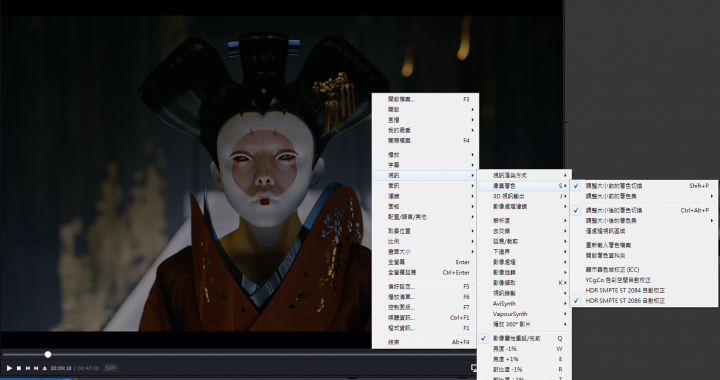Viewport: 720px width, 380px height.
Task: Open 配置/語言/其他 submenu
Action: click(425, 217)
